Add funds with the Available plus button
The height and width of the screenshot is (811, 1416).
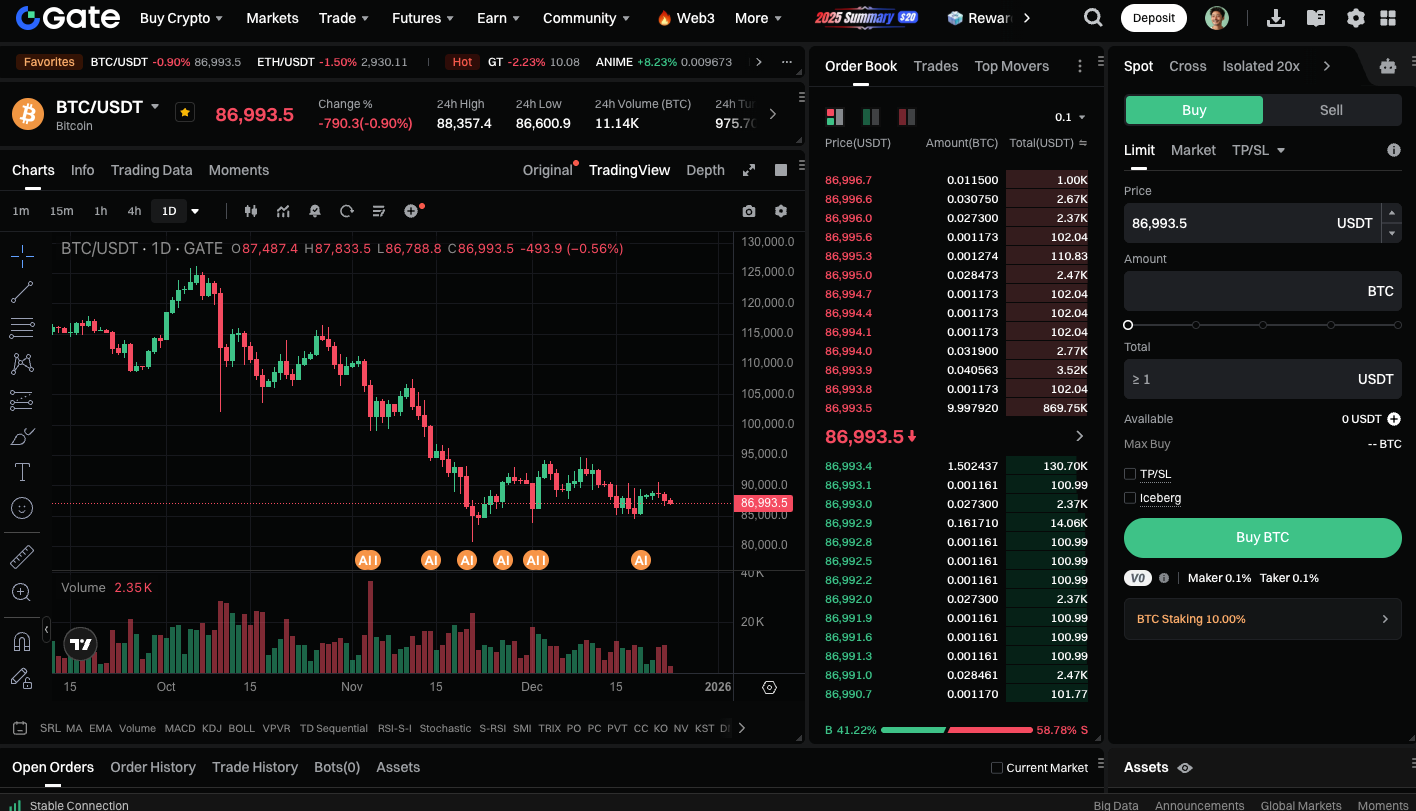1394,419
